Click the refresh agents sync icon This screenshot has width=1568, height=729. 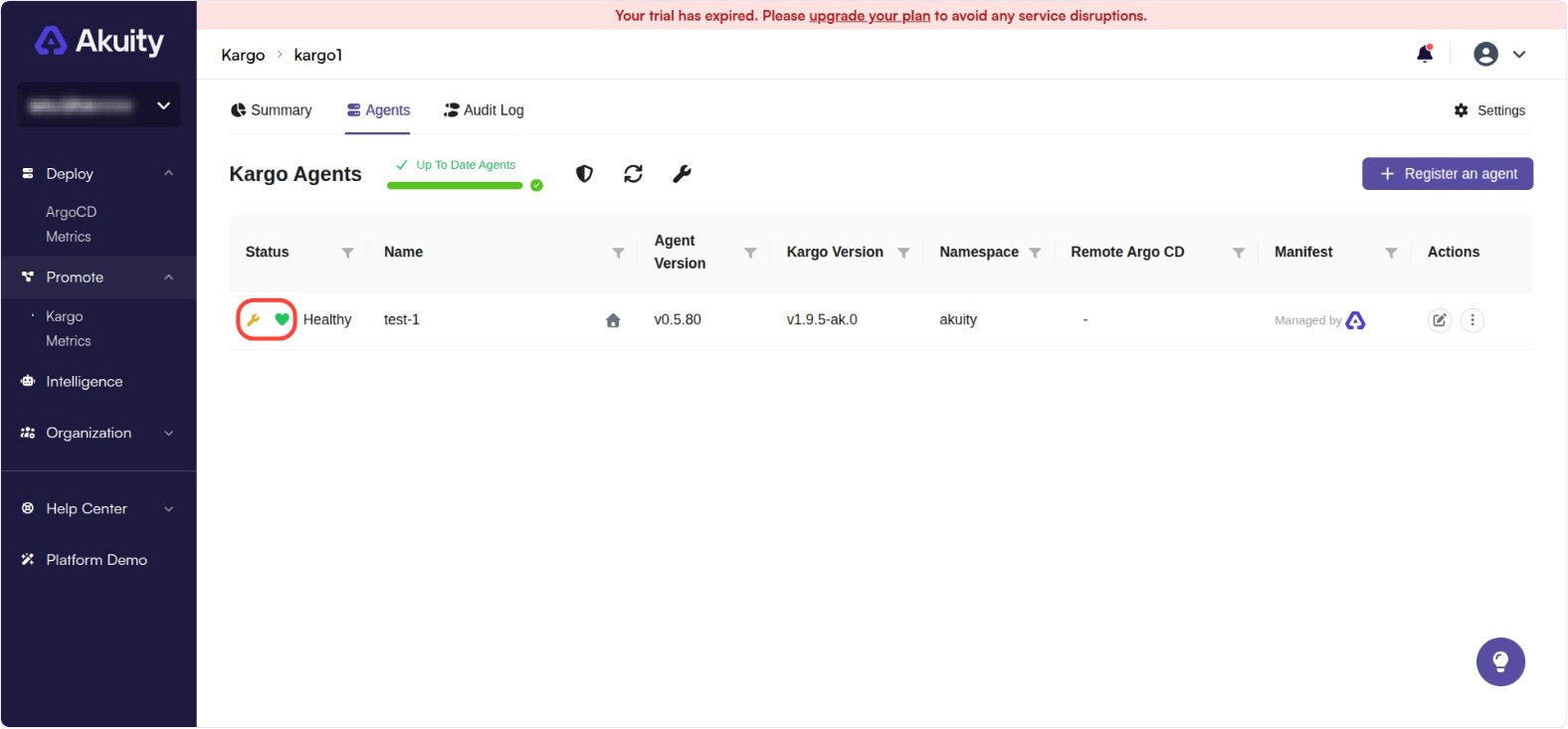pos(633,174)
